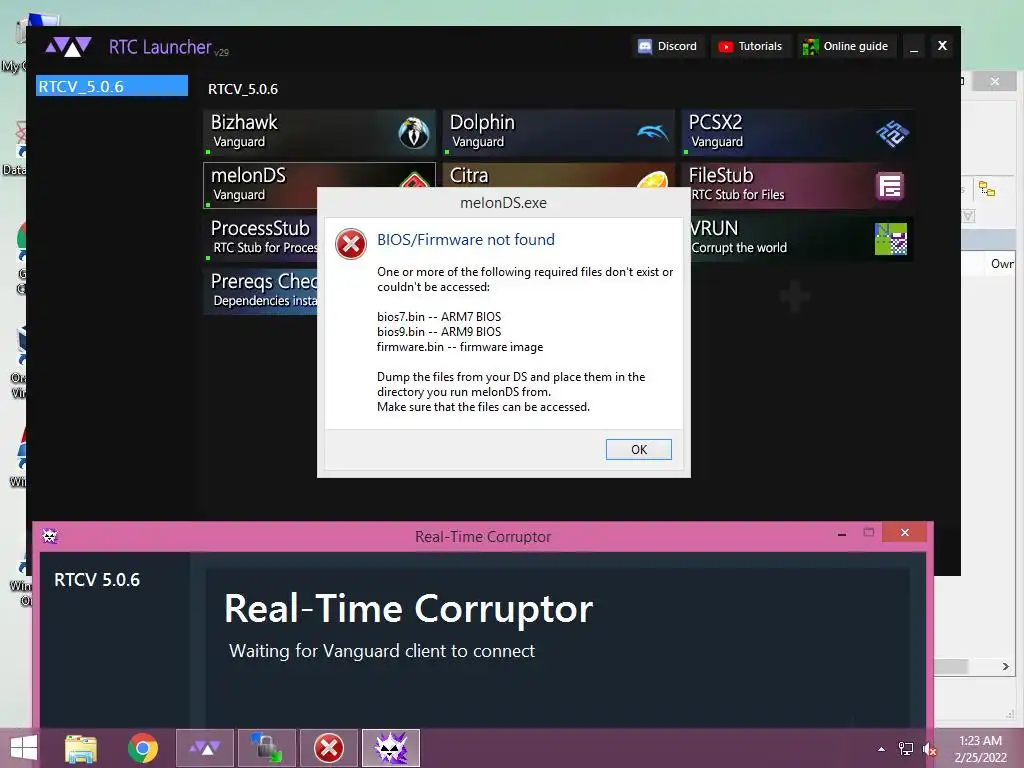Click the FileStub document icon

coord(890,186)
